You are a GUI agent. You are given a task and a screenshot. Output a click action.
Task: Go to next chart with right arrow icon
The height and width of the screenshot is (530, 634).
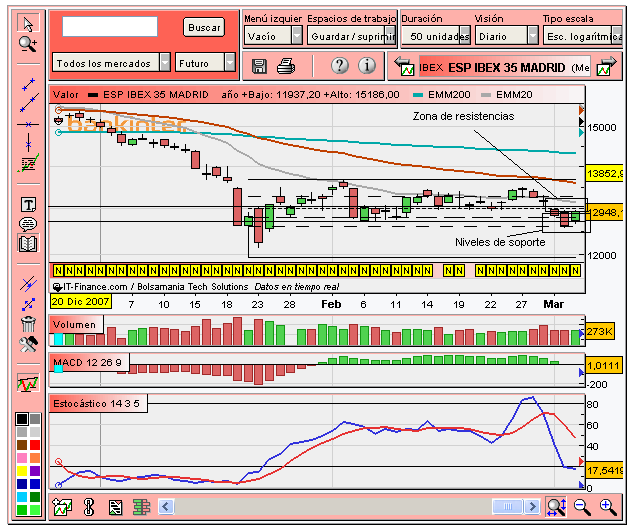click(x=606, y=66)
